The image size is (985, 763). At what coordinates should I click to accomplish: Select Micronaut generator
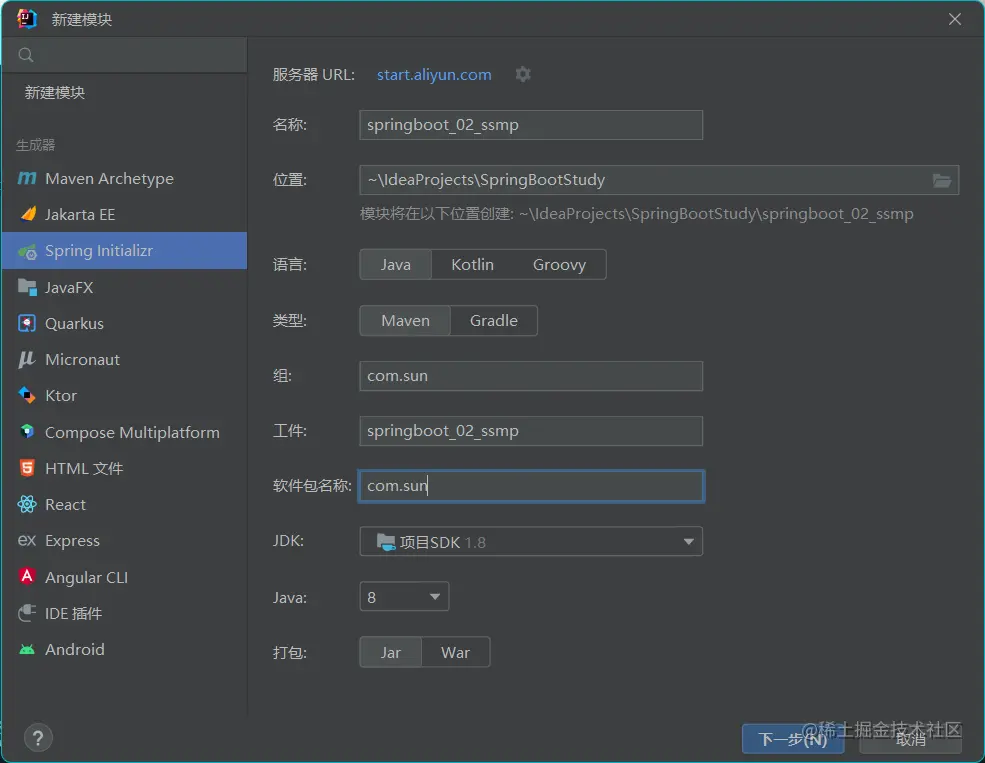click(124, 359)
